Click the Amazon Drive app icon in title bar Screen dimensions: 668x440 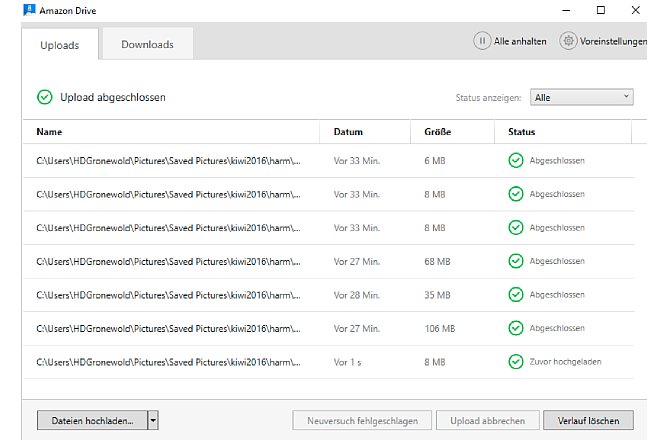pos(29,10)
